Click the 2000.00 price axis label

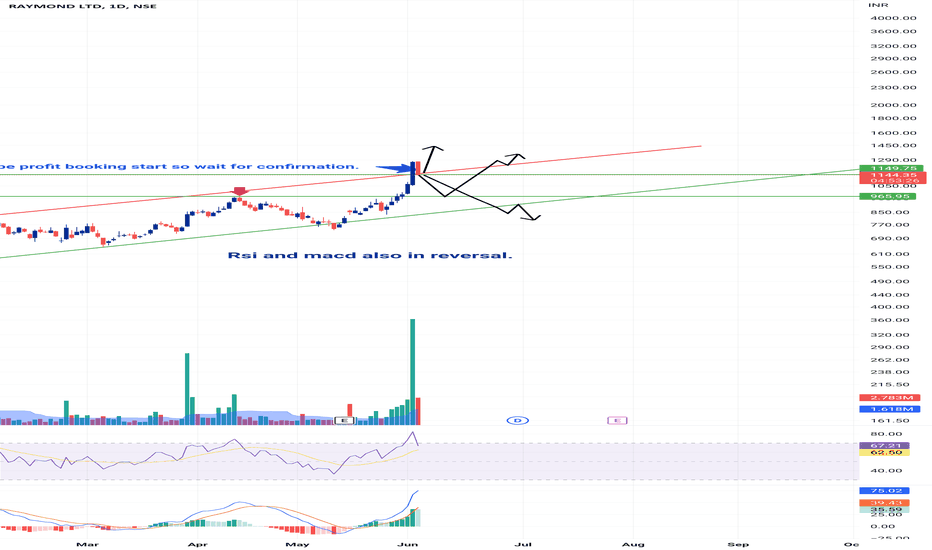pos(893,105)
